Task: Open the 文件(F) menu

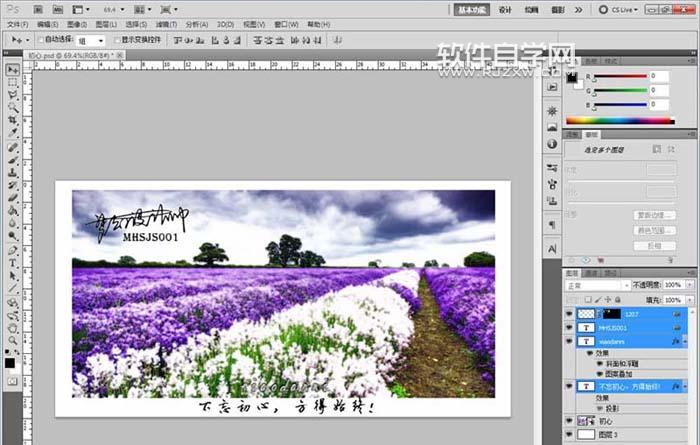Action: click(17, 24)
